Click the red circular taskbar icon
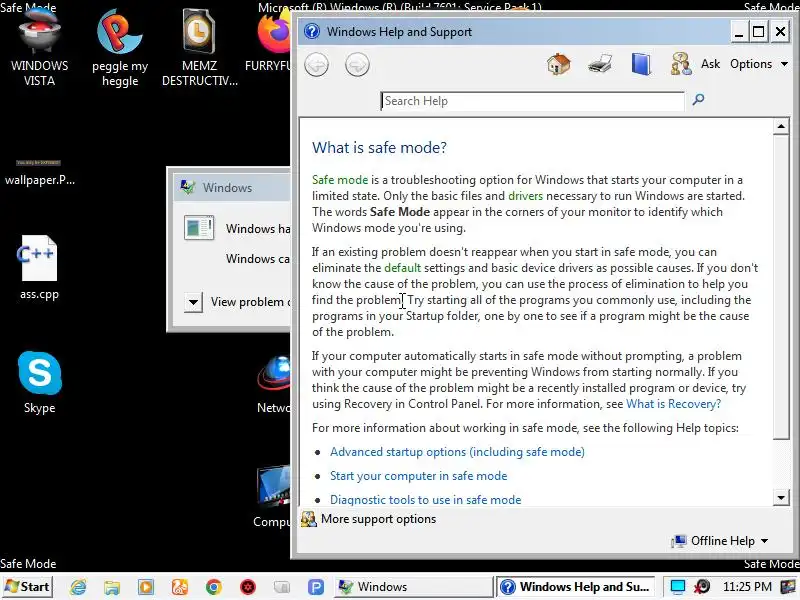 248,587
